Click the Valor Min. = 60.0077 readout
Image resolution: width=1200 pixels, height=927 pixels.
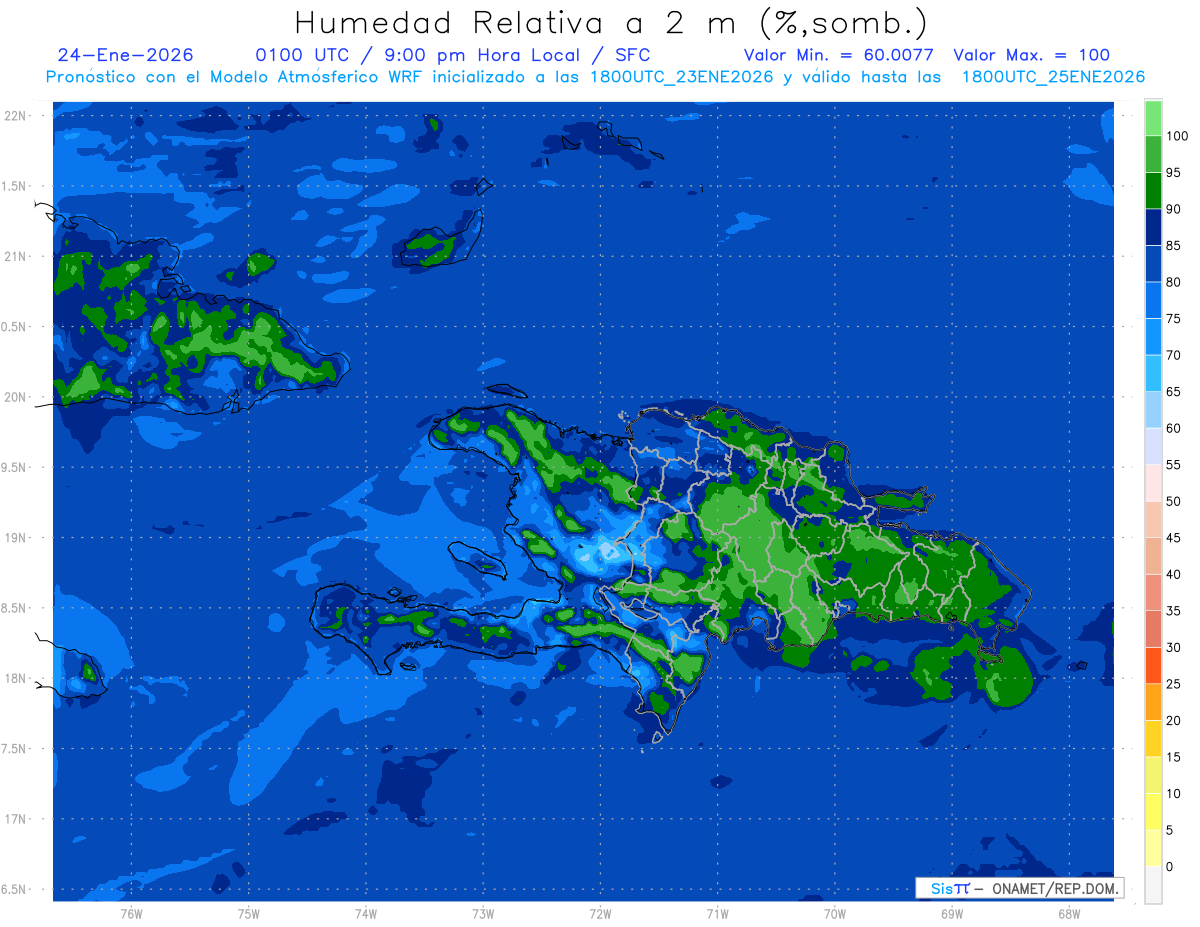[x=838, y=55]
